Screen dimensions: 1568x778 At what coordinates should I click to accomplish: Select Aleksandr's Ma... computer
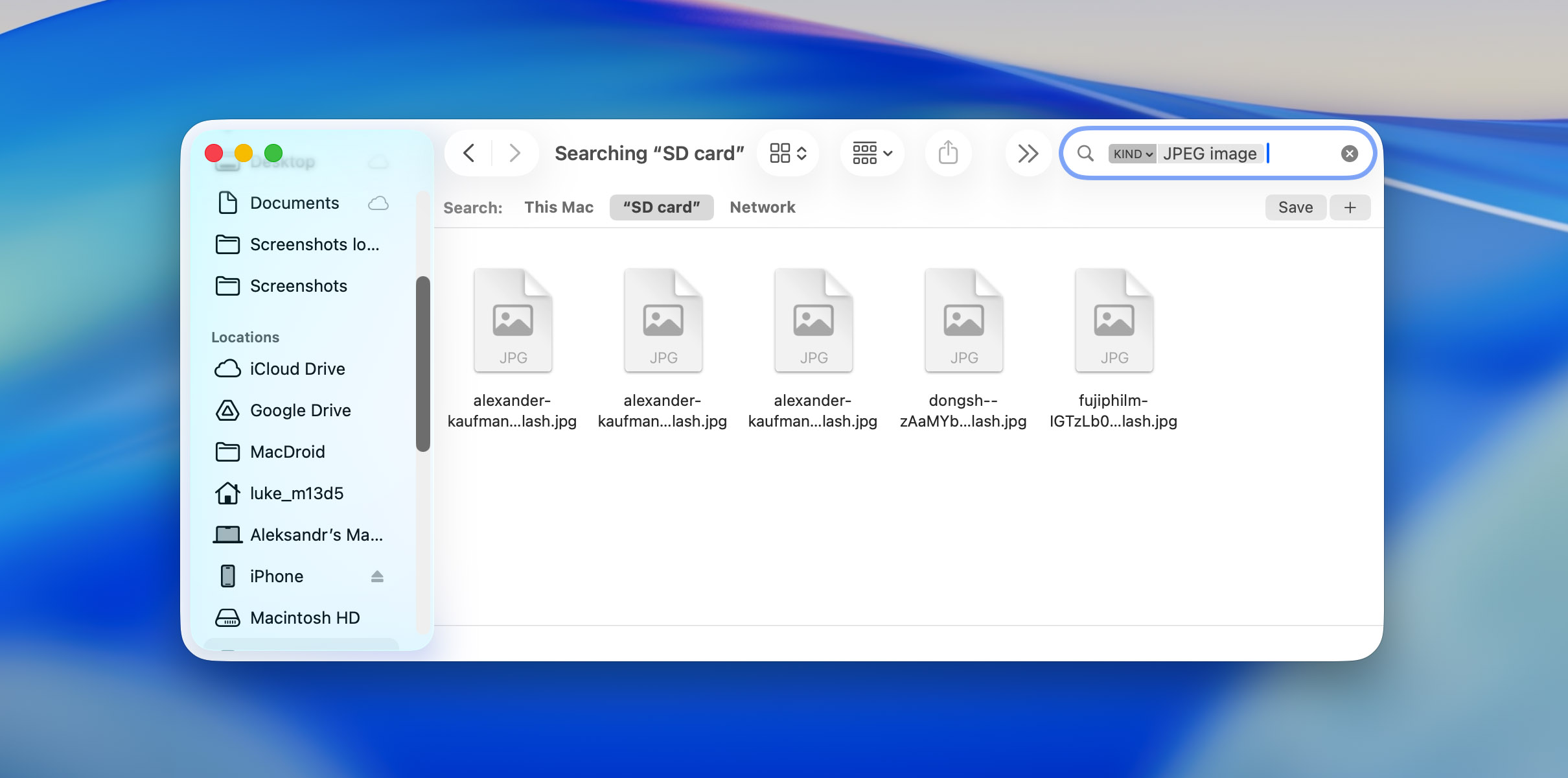302,535
